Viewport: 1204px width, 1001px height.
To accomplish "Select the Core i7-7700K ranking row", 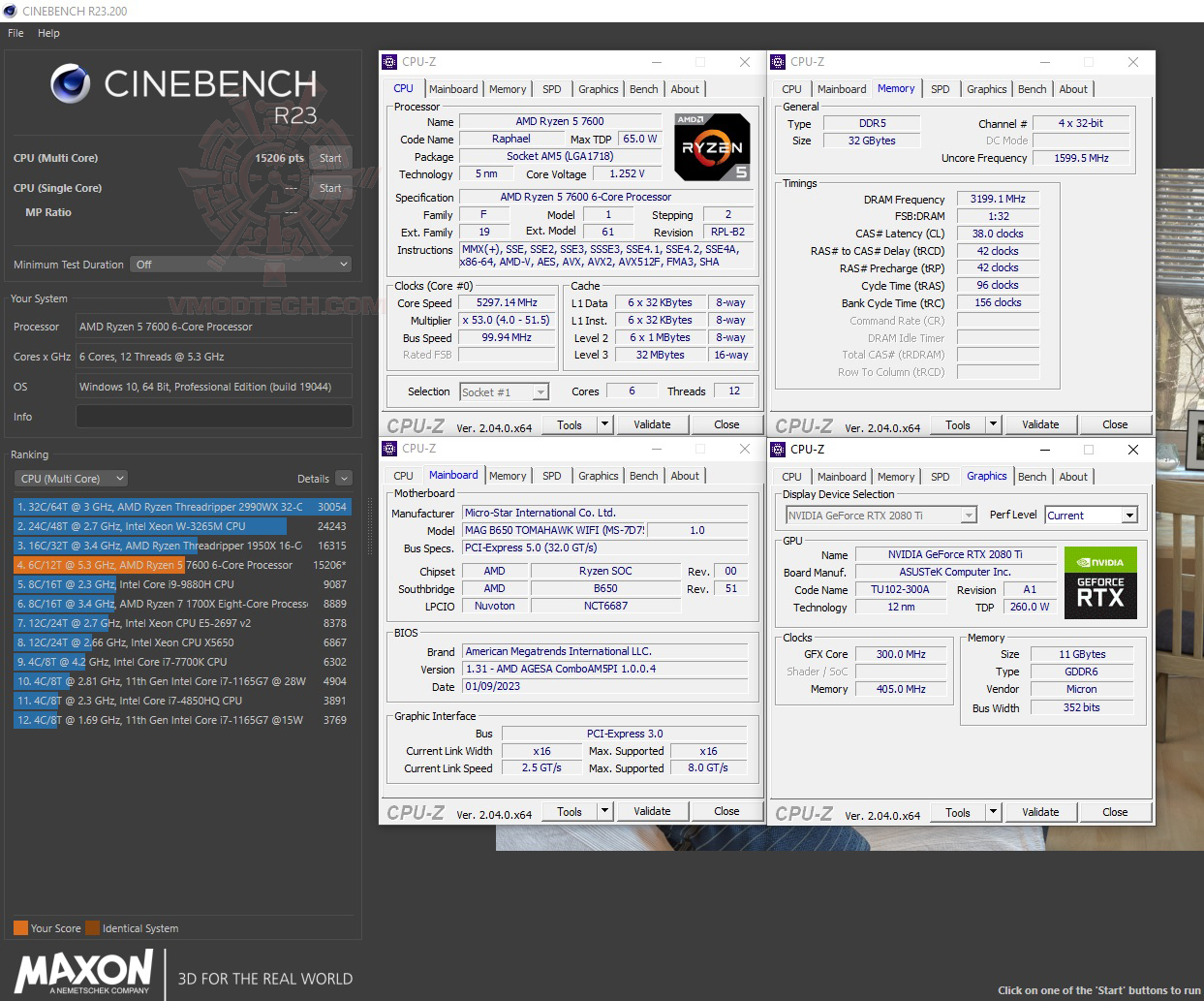I will point(182,662).
